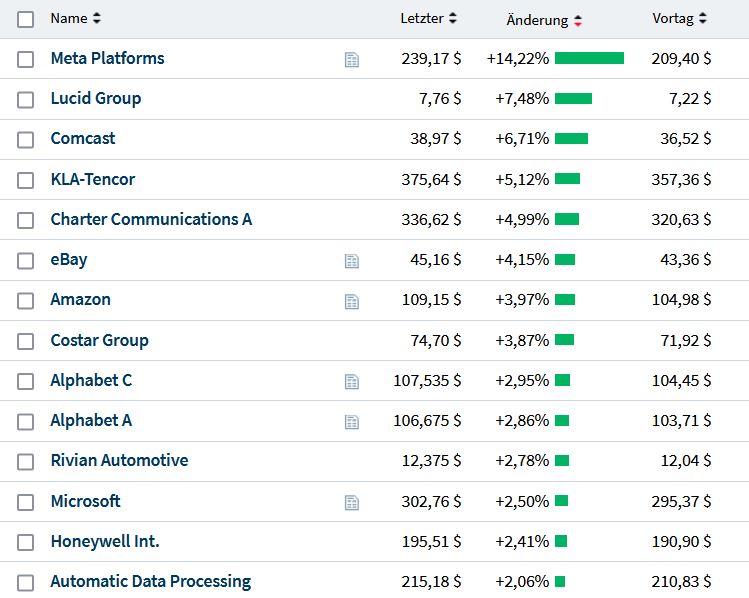749x598 pixels.
Task: Open the Honeywell Int. stock link
Action: (105, 541)
